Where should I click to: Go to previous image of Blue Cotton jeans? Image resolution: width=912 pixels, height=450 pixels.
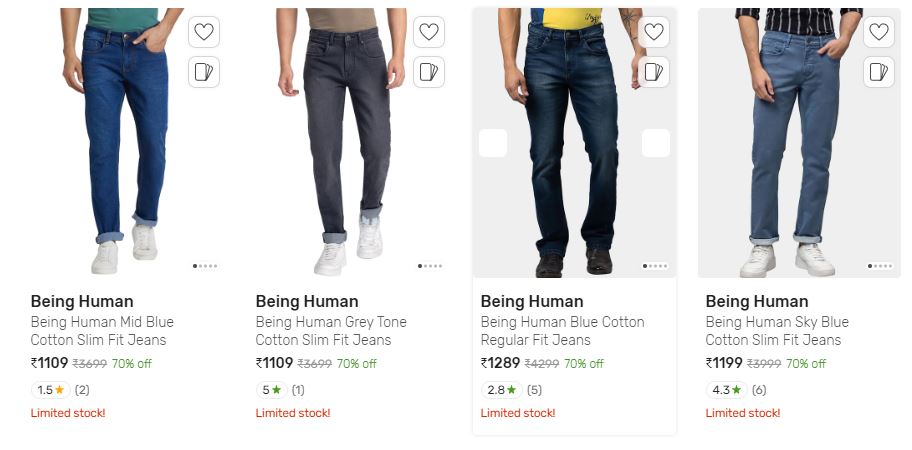point(493,143)
